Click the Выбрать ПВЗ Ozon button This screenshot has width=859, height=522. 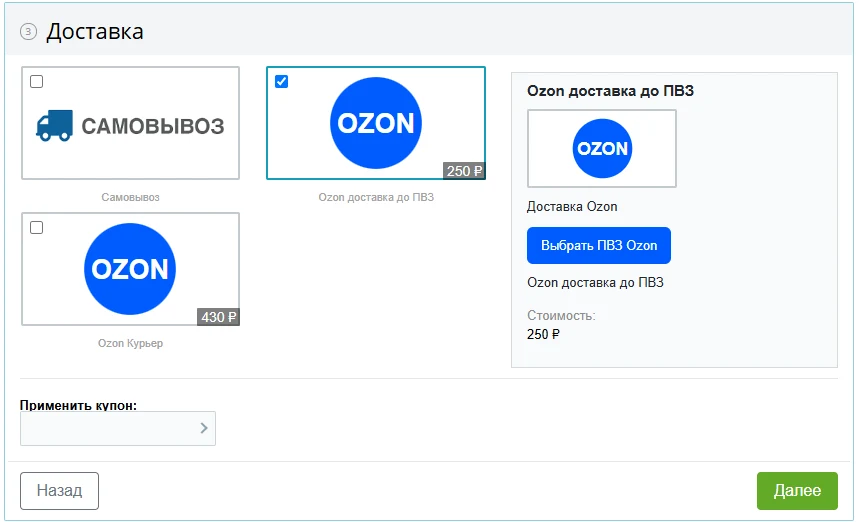[x=599, y=245]
